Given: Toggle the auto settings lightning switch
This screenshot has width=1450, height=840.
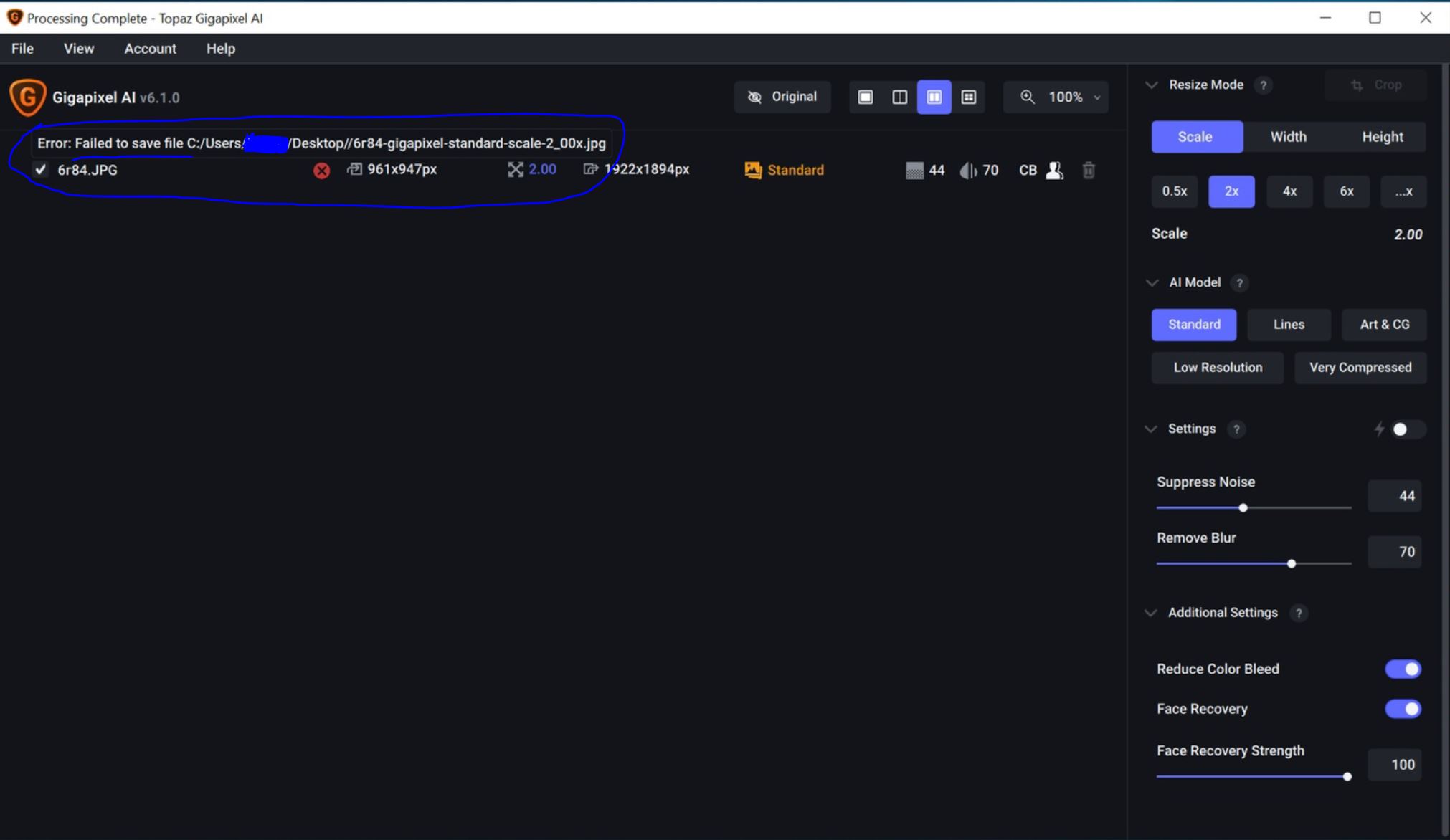Looking at the screenshot, I should [1408, 429].
